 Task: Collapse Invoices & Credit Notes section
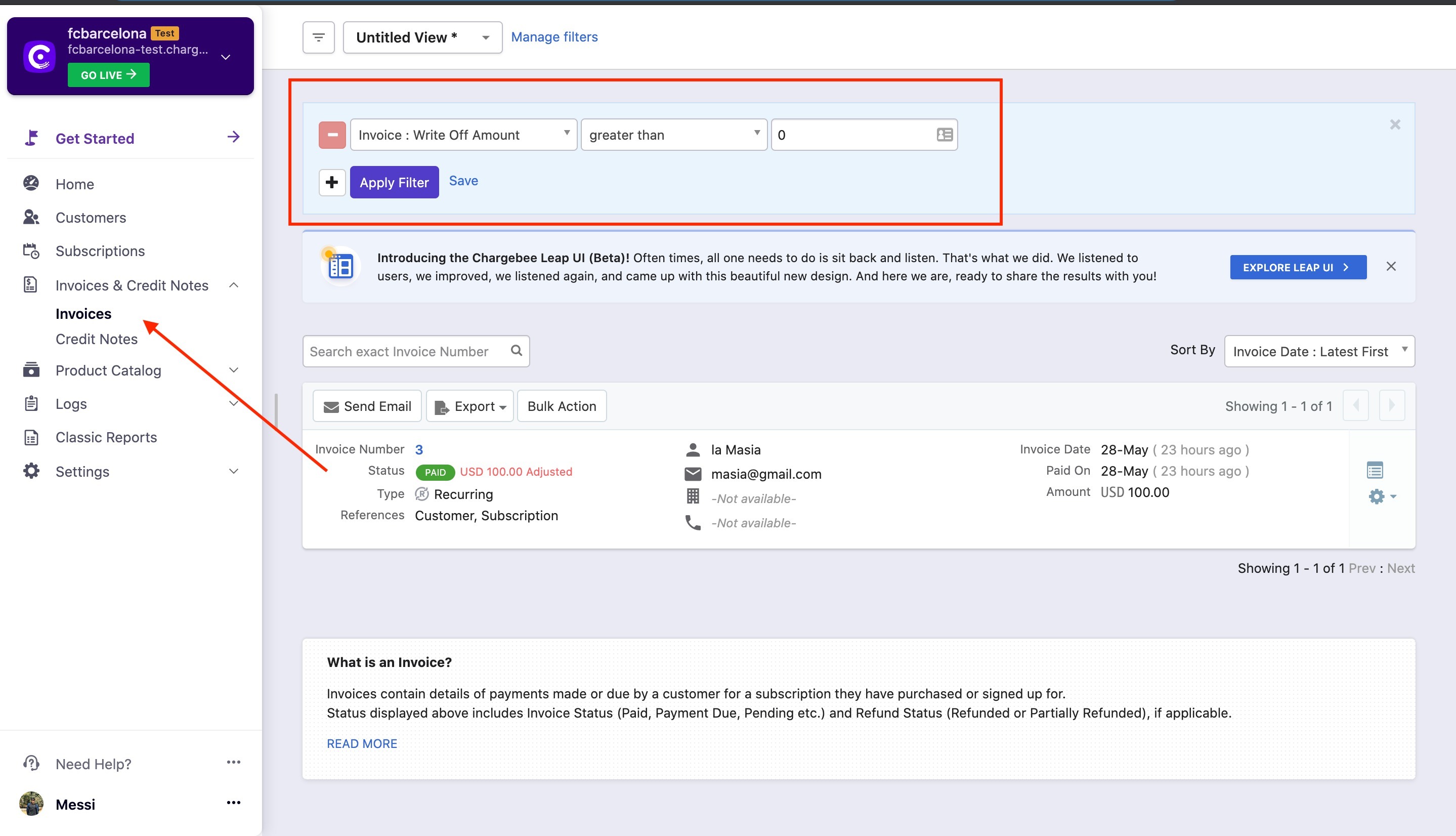pos(233,285)
